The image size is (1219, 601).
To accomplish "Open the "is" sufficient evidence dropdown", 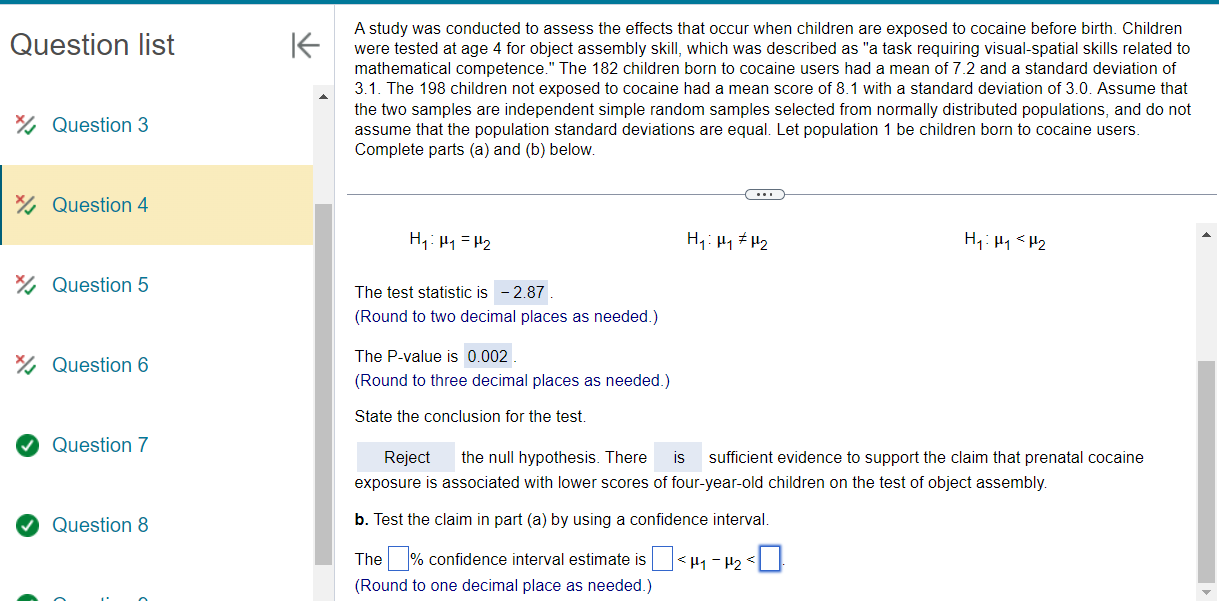I will 677,457.
